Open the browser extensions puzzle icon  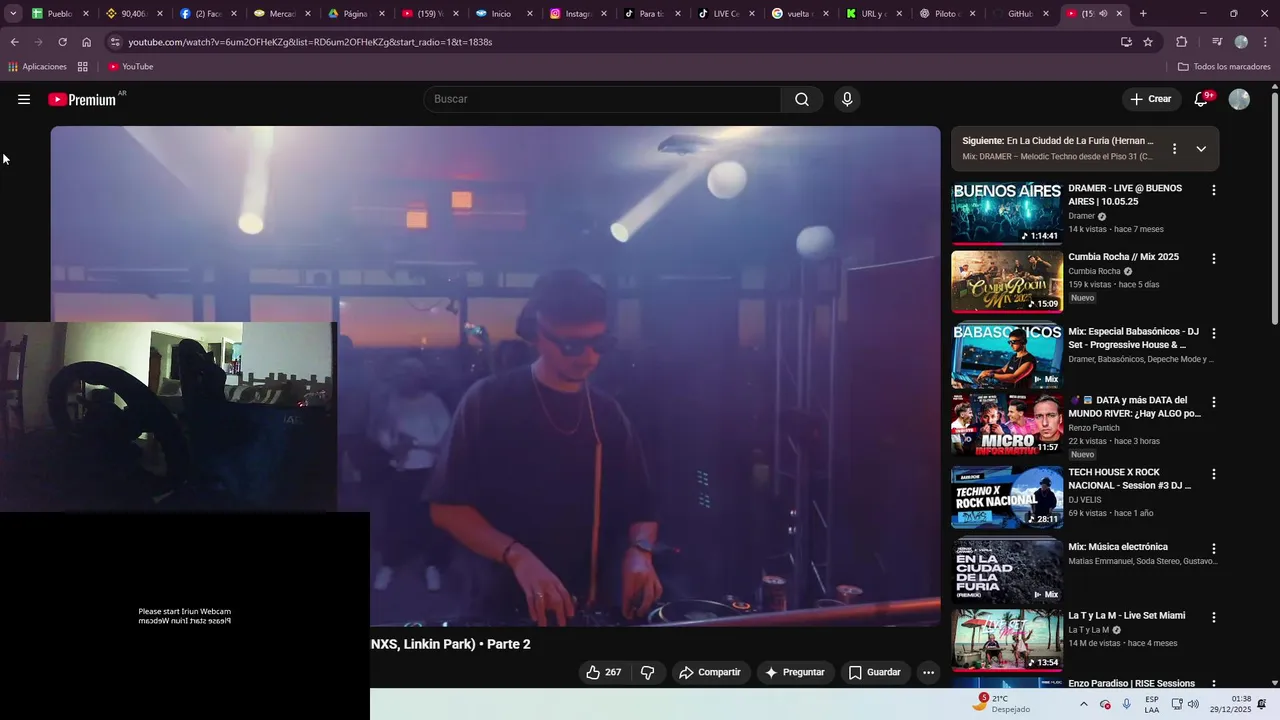(x=1182, y=42)
